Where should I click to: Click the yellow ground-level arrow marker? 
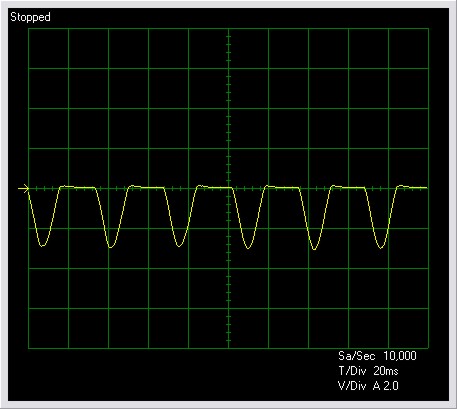click(23, 189)
